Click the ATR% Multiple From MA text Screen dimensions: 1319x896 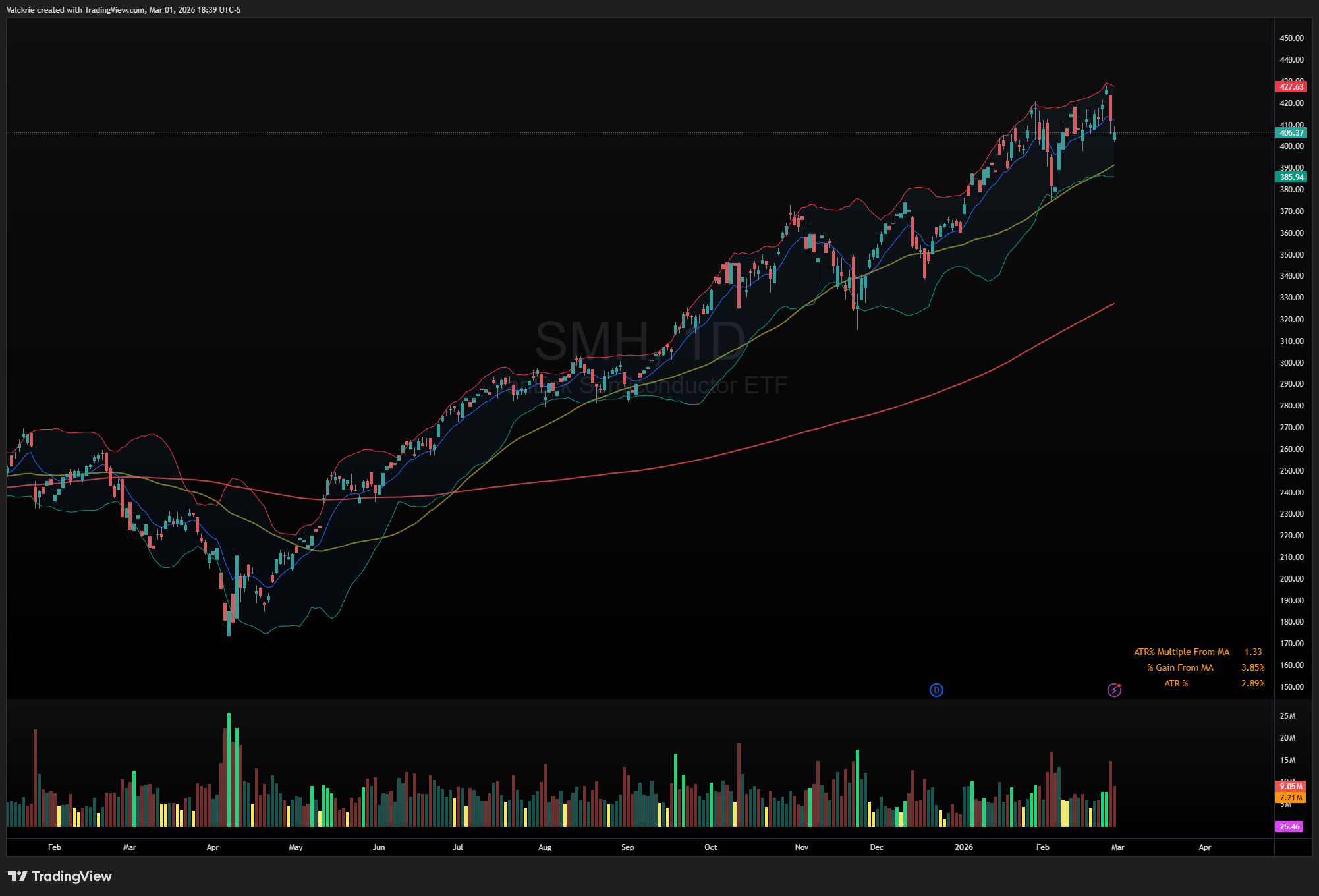[x=1181, y=652]
